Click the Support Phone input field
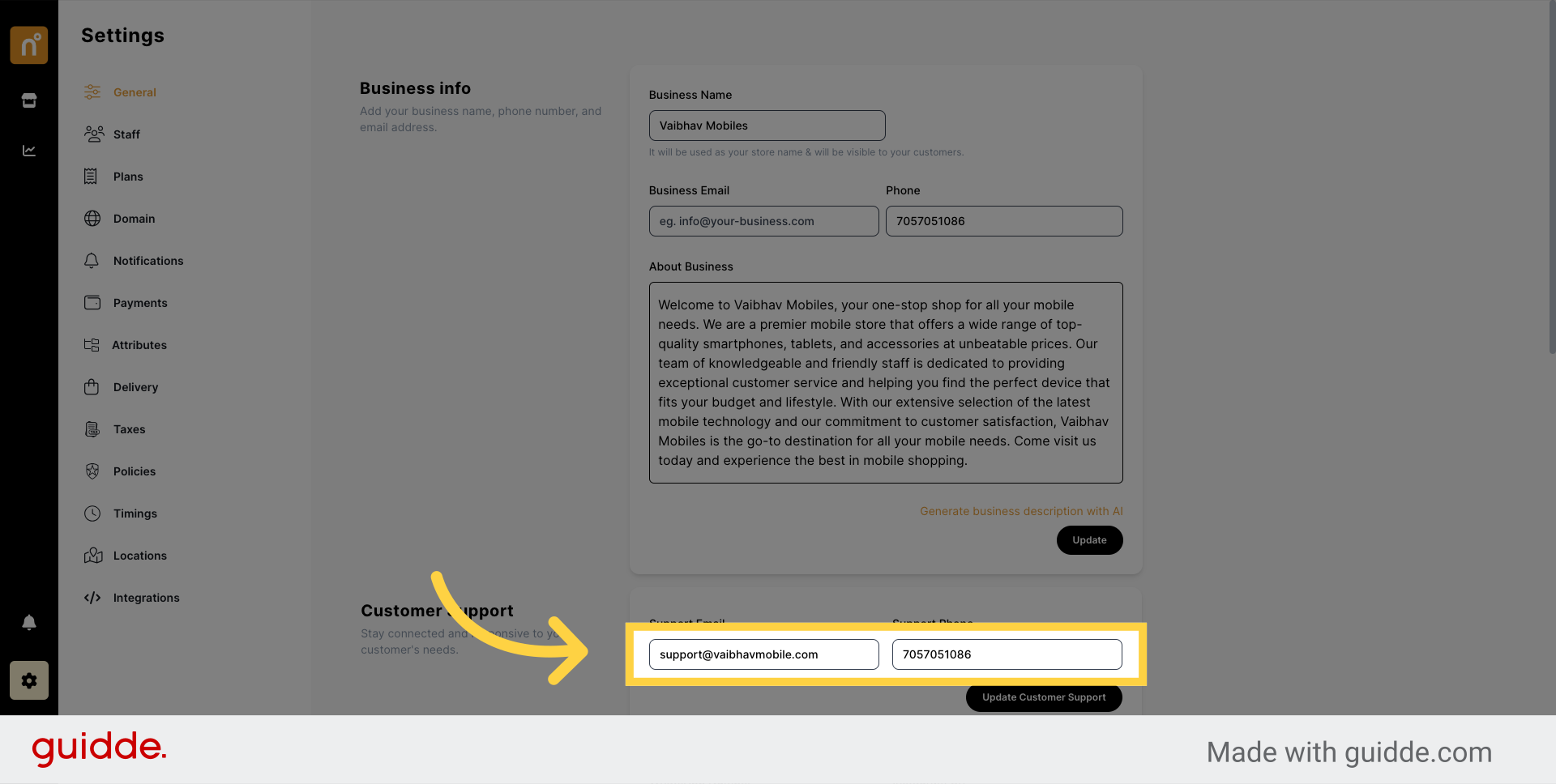1556x784 pixels. pyautogui.click(x=1007, y=654)
